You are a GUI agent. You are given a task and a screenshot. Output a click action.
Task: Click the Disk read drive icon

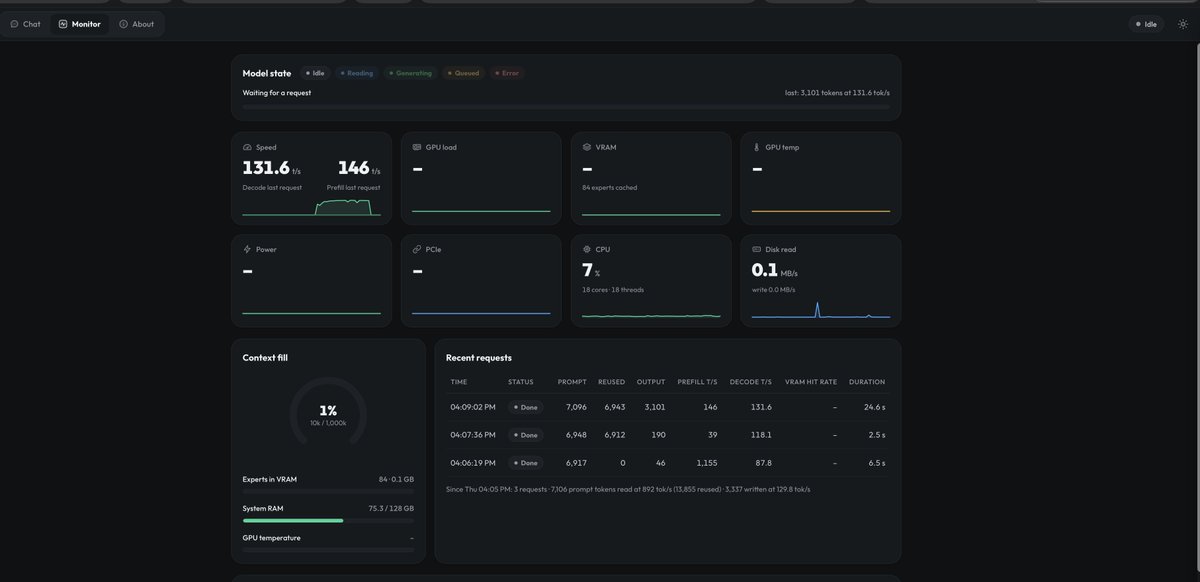(x=757, y=249)
